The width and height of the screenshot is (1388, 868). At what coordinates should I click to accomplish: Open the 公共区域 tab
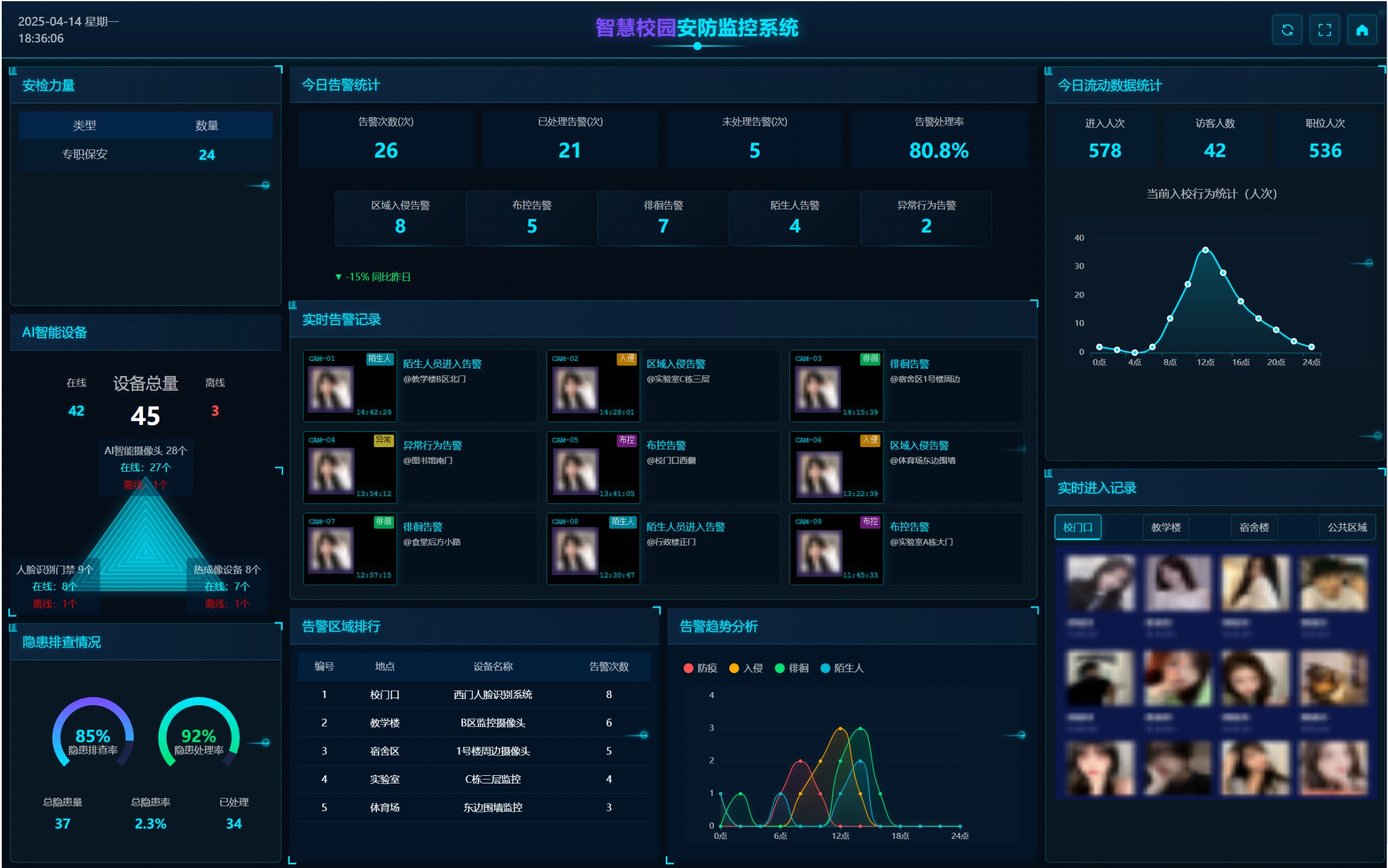click(1347, 527)
